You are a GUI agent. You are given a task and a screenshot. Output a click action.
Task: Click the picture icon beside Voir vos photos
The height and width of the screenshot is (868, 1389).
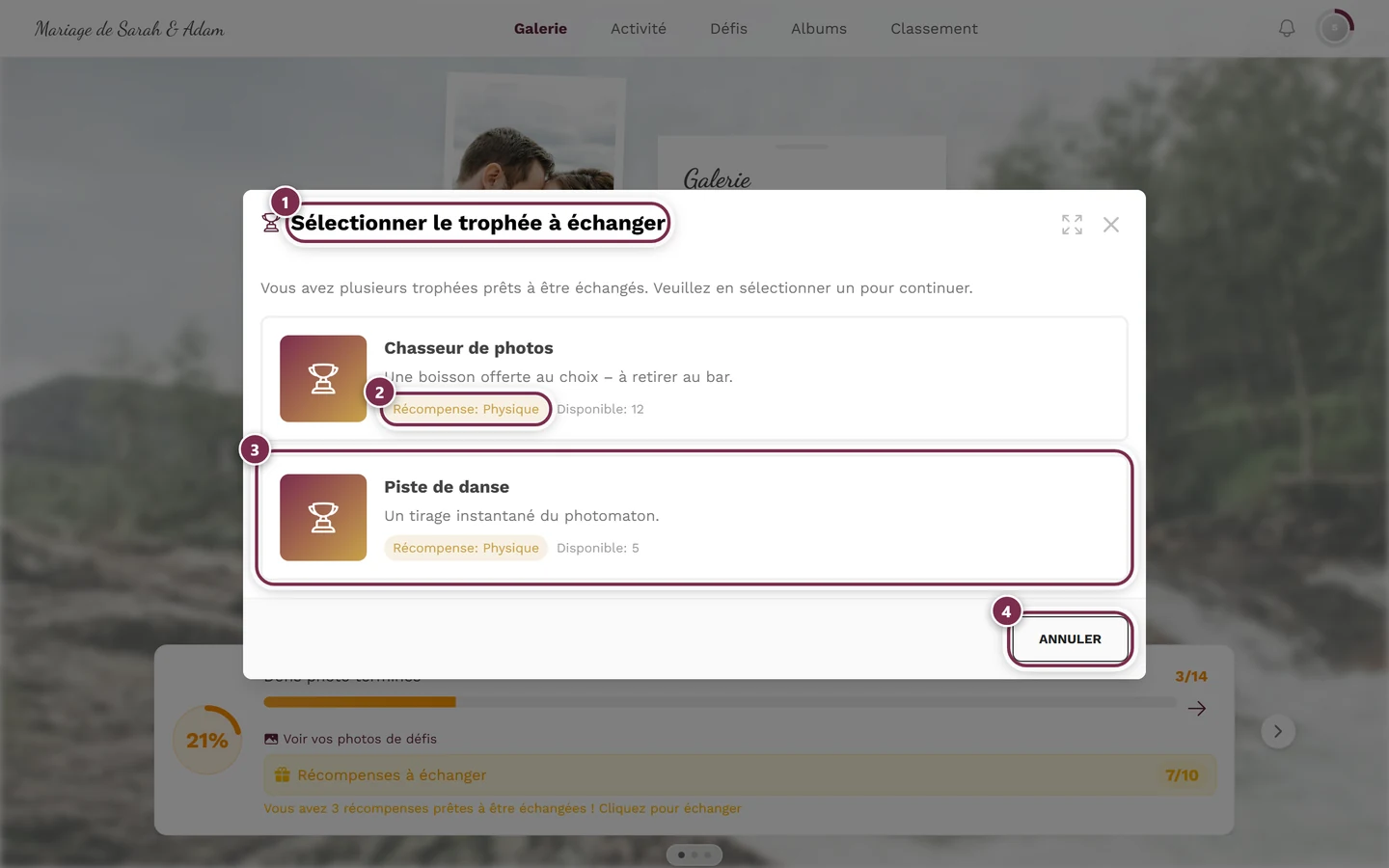tap(271, 739)
